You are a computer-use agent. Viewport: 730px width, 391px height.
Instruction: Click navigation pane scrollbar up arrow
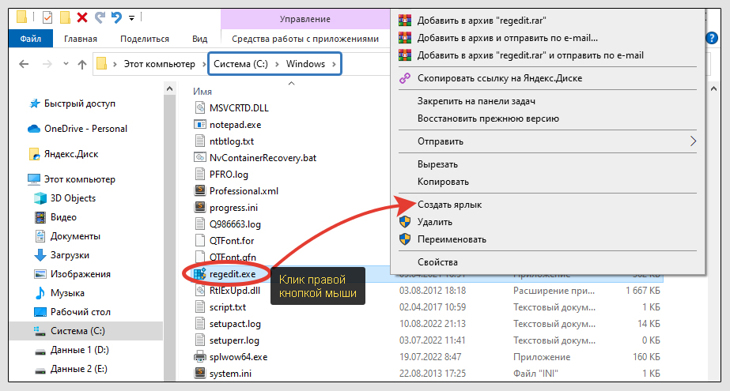[x=170, y=88]
